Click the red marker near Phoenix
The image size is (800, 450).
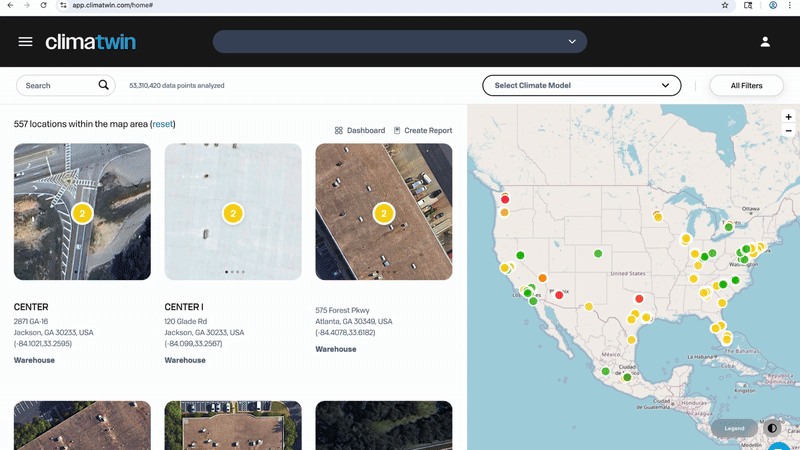559,295
